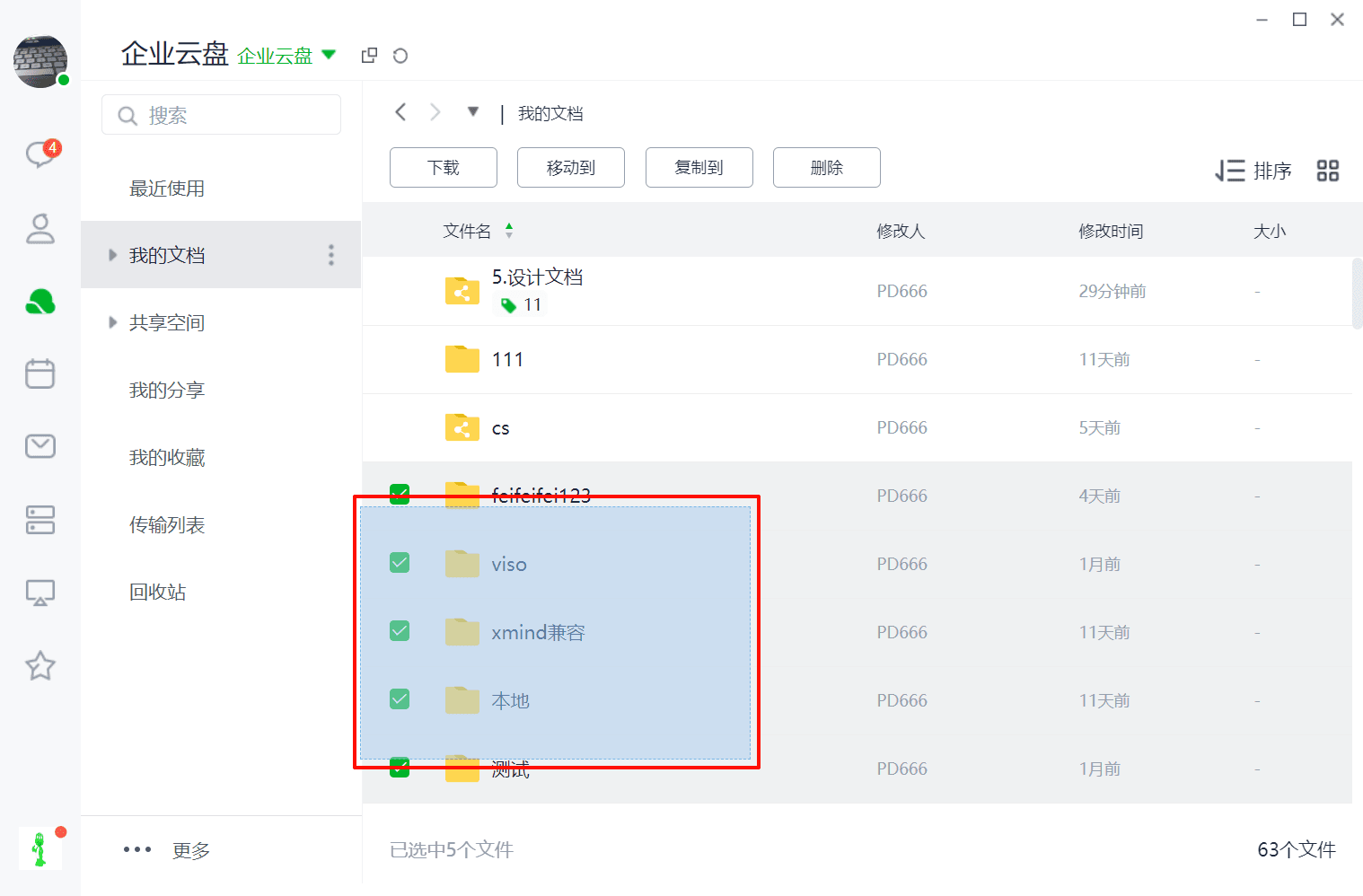Expand the 共享空间 tree arrow
This screenshot has height=896, width=1363.
coord(112,322)
